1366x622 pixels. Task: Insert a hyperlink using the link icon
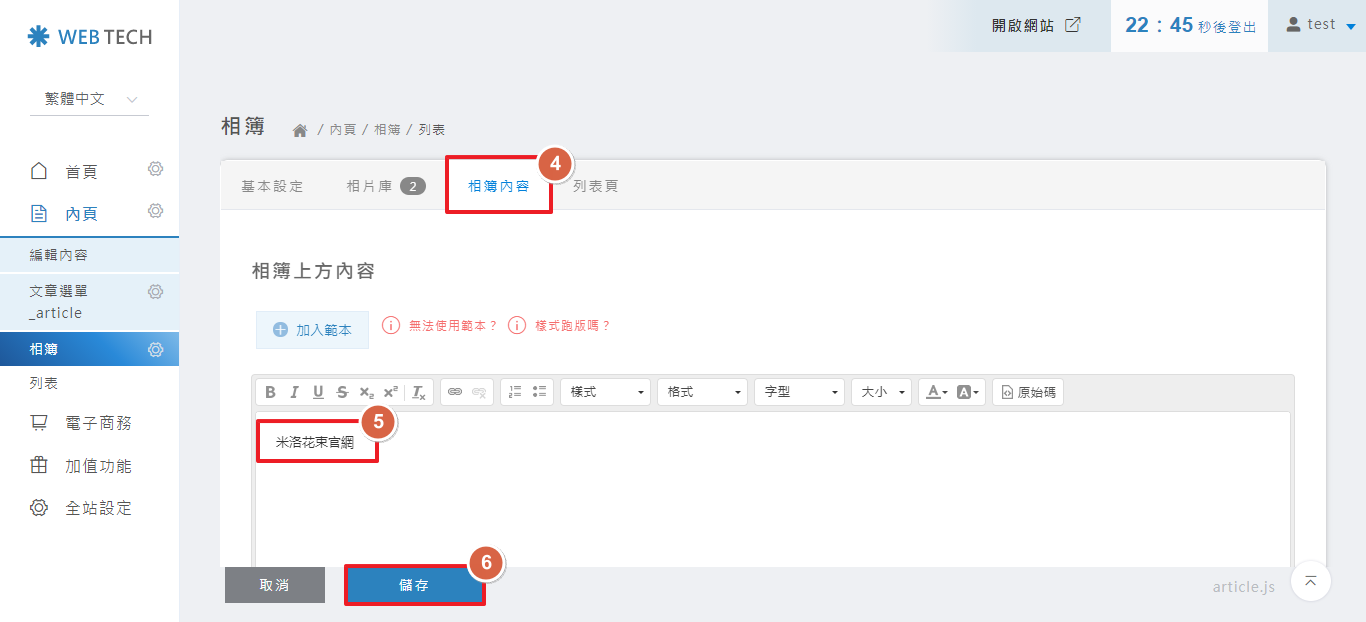pyautogui.click(x=455, y=392)
